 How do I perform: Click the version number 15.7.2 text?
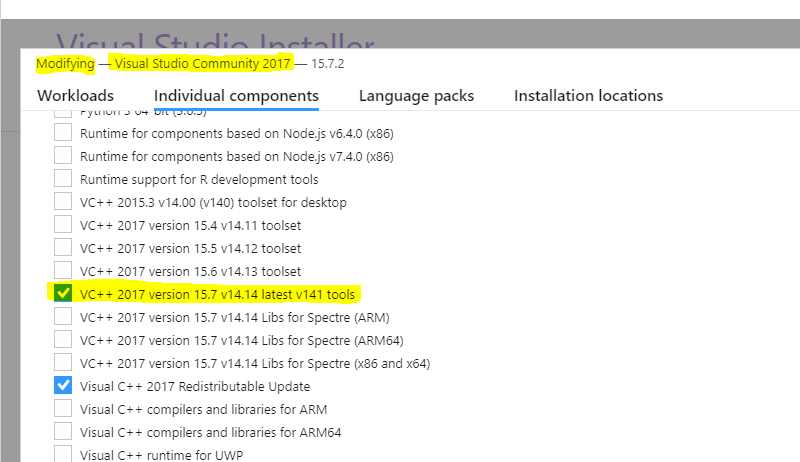pos(328,64)
